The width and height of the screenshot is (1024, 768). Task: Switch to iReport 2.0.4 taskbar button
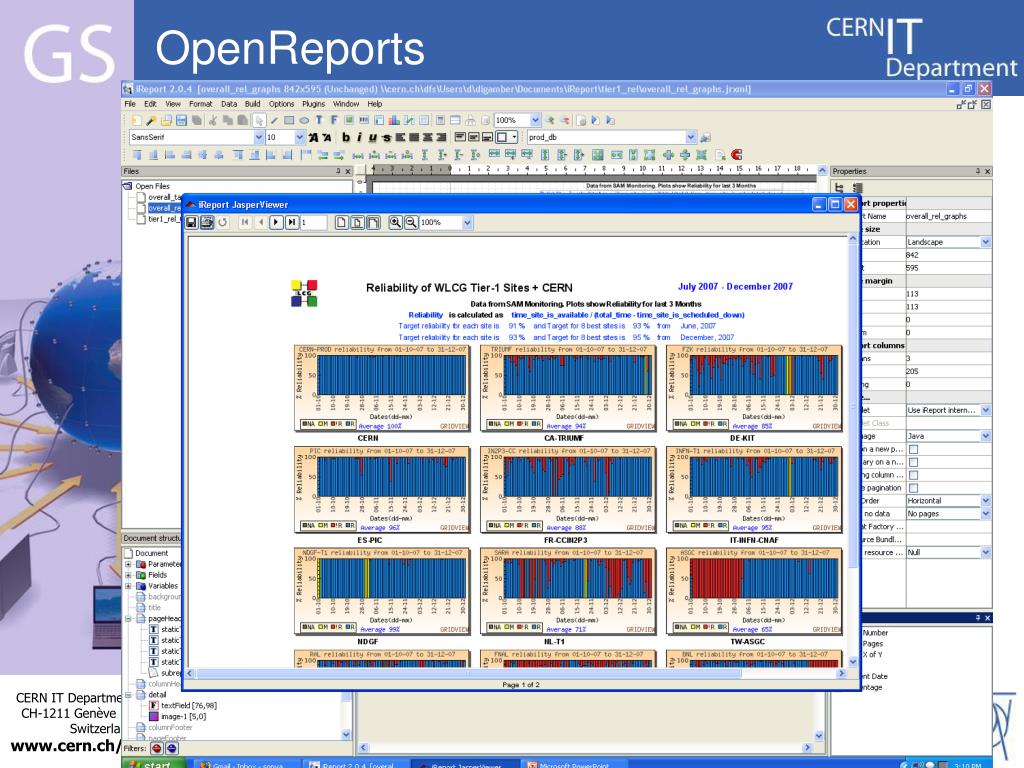pos(357,764)
